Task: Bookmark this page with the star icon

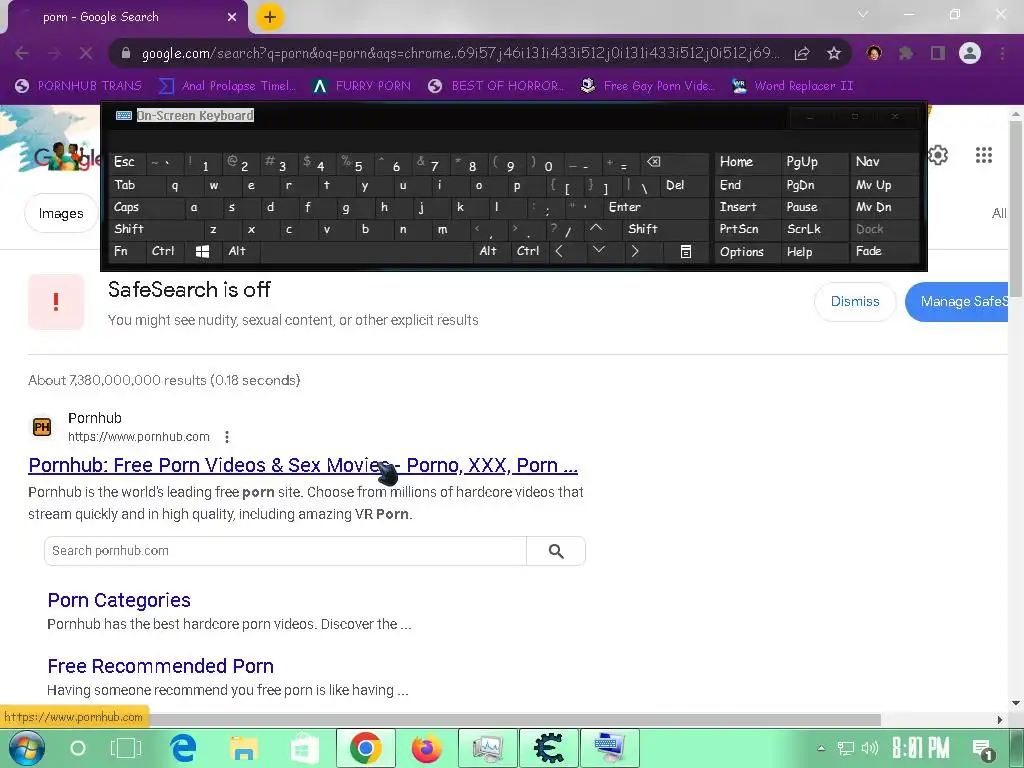Action: pyautogui.click(x=834, y=54)
